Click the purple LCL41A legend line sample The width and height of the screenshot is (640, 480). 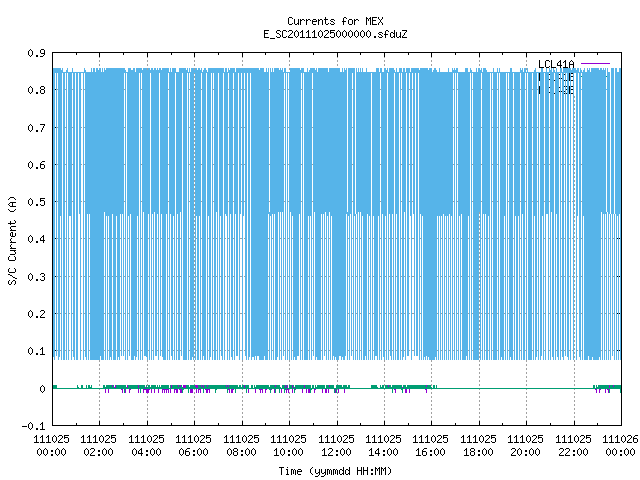595,64
